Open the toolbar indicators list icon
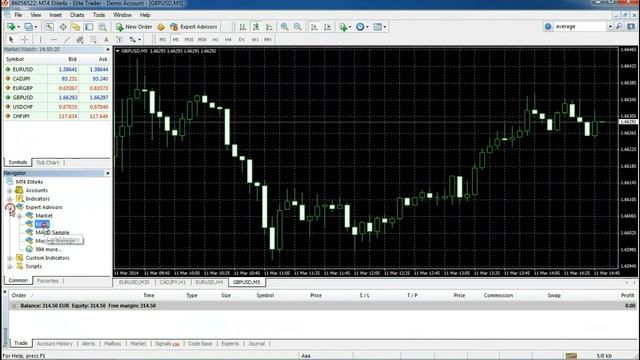 [343, 27]
